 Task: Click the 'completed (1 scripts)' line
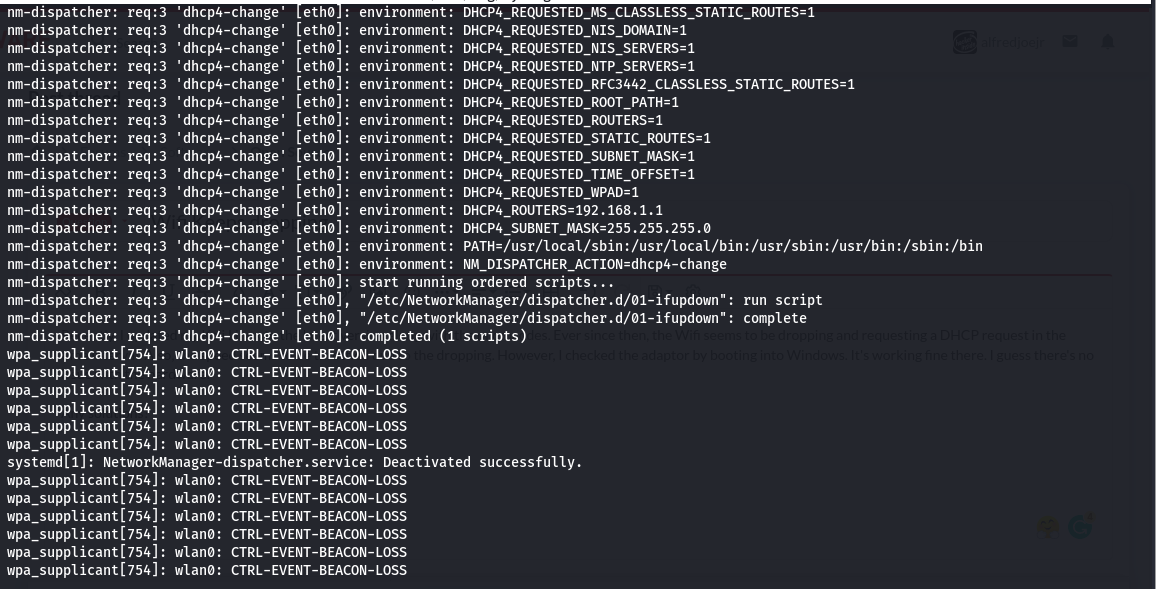tap(266, 336)
